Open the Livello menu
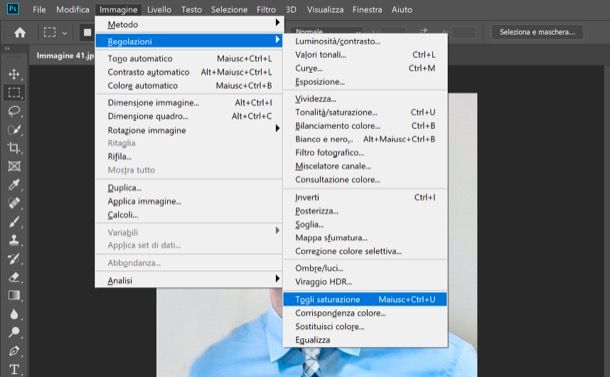The width and height of the screenshot is (610, 377). click(159, 9)
